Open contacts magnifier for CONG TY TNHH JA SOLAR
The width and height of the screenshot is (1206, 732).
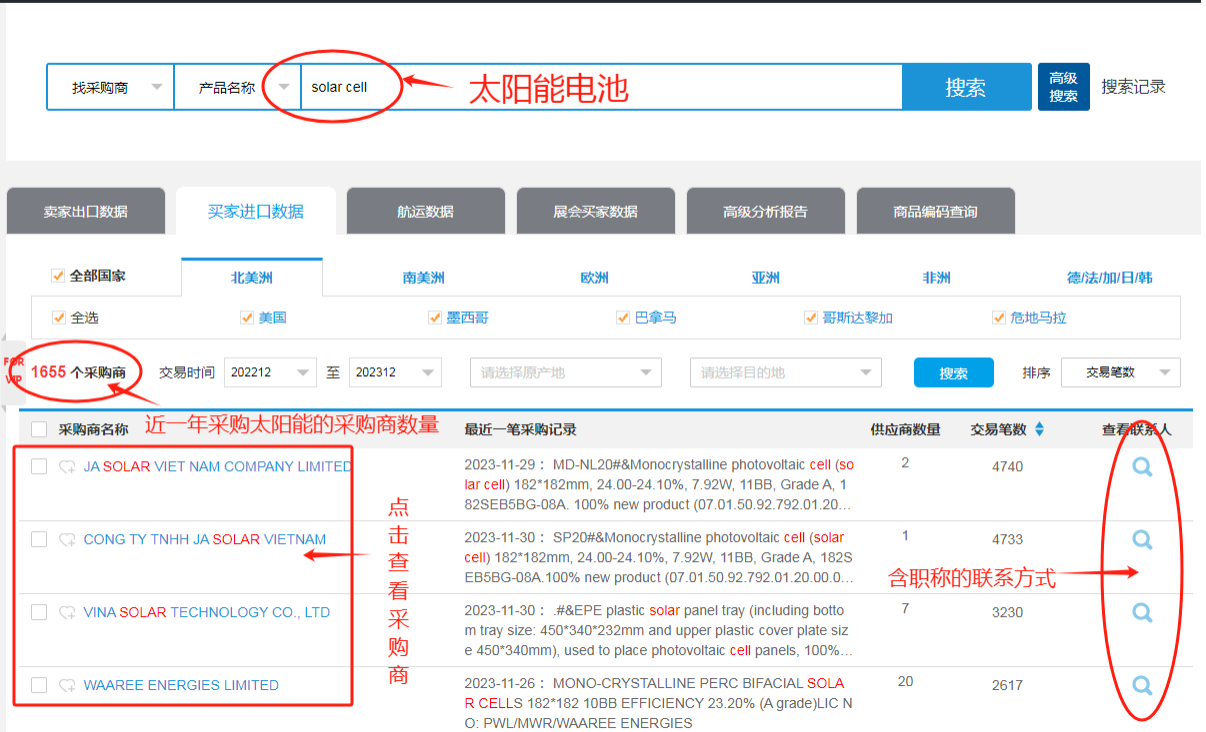click(x=1142, y=540)
